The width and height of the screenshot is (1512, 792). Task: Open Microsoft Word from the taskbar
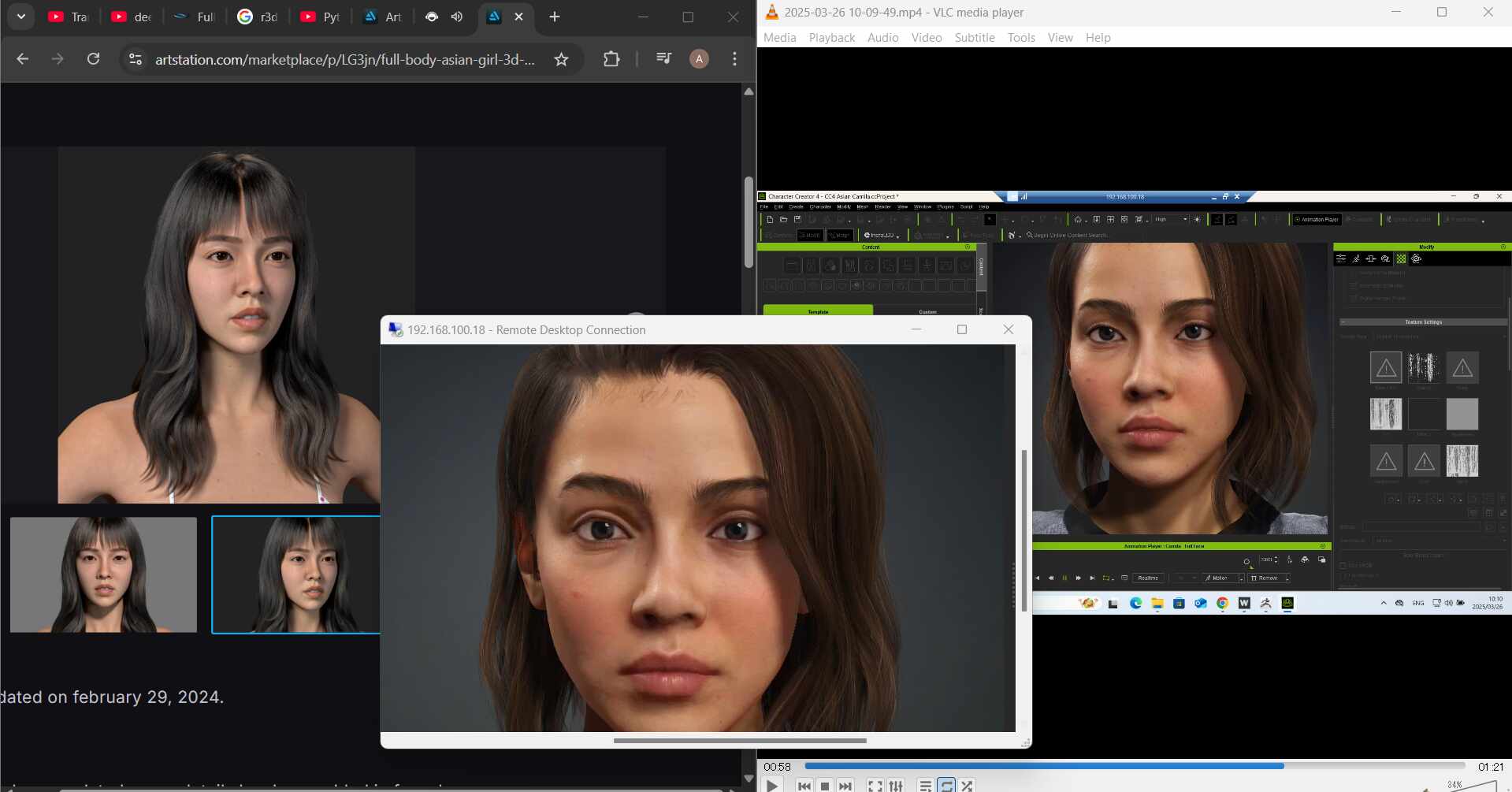pyautogui.click(x=1244, y=603)
